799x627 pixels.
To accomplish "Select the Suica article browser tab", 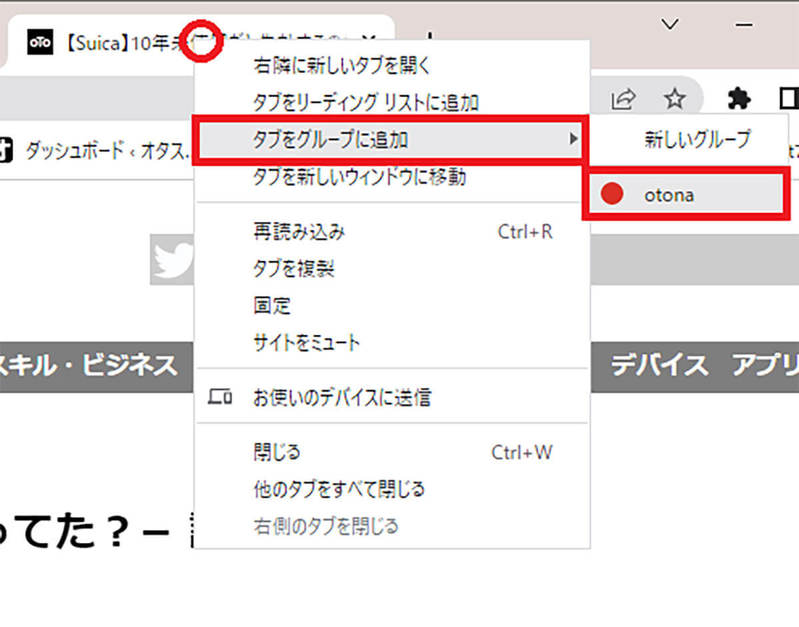I will tap(199, 42).
